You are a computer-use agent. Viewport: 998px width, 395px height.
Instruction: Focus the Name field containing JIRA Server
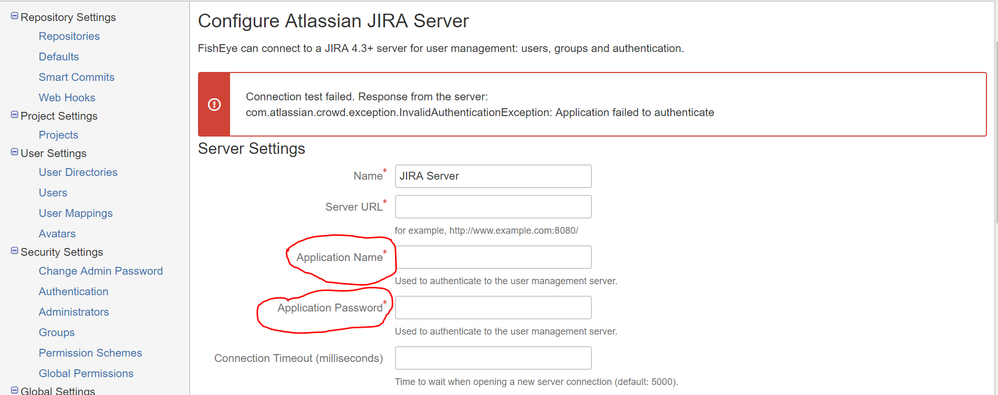[493, 176]
